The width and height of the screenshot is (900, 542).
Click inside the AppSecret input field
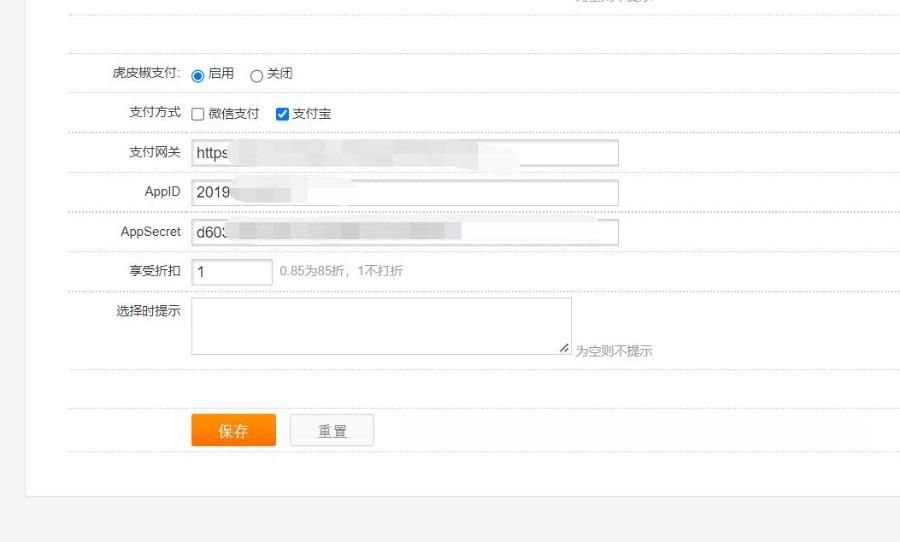pos(405,232)
